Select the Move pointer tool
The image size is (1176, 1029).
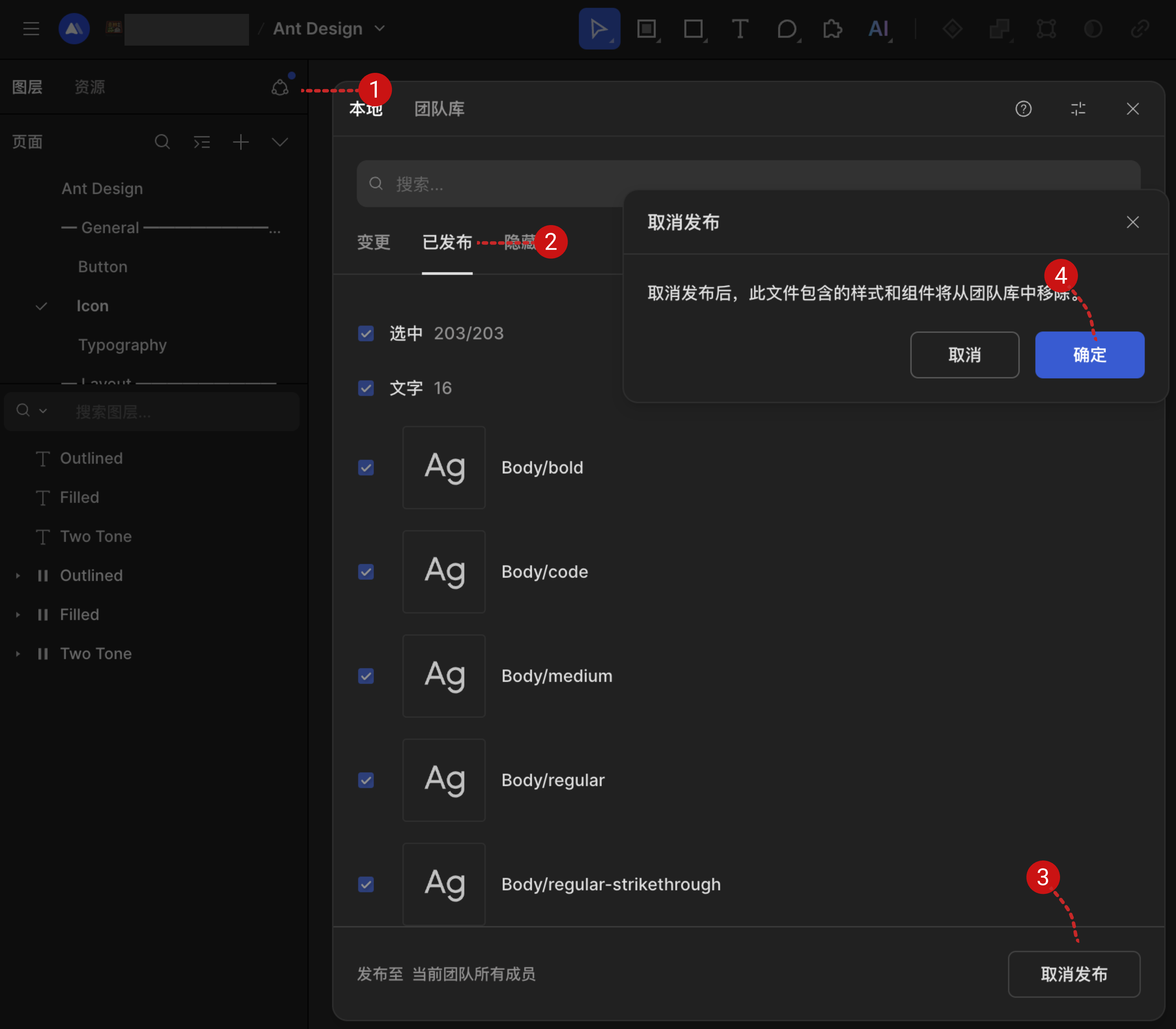click(x=599, y=29)
